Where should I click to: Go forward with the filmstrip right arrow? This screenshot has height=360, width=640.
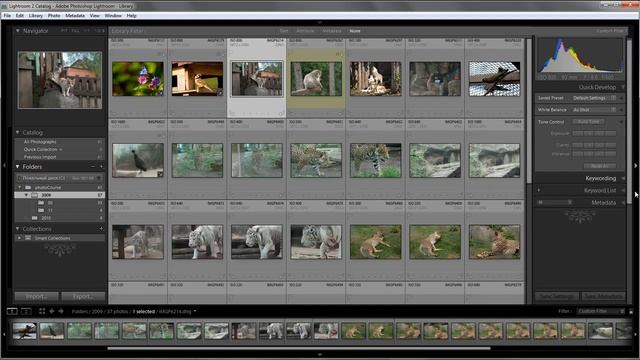pyautogui.click(x=61, y=311)
